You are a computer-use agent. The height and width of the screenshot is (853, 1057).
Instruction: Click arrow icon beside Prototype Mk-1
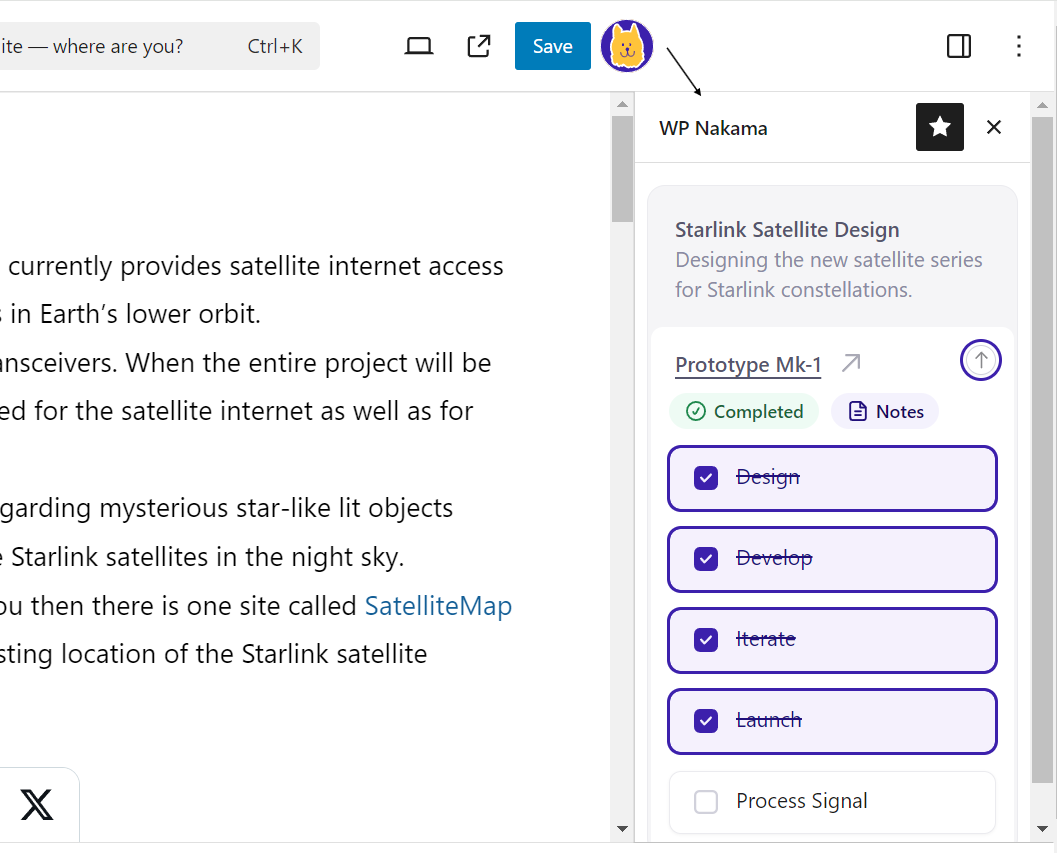(x=851, y=363)
